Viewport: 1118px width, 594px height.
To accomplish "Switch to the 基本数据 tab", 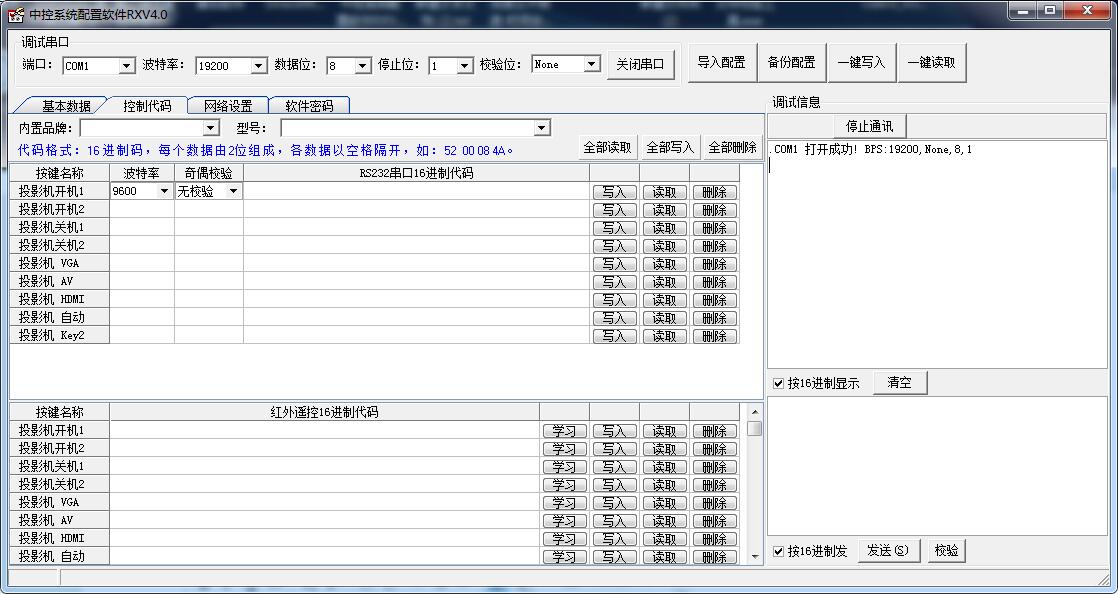I will [65, 106].
